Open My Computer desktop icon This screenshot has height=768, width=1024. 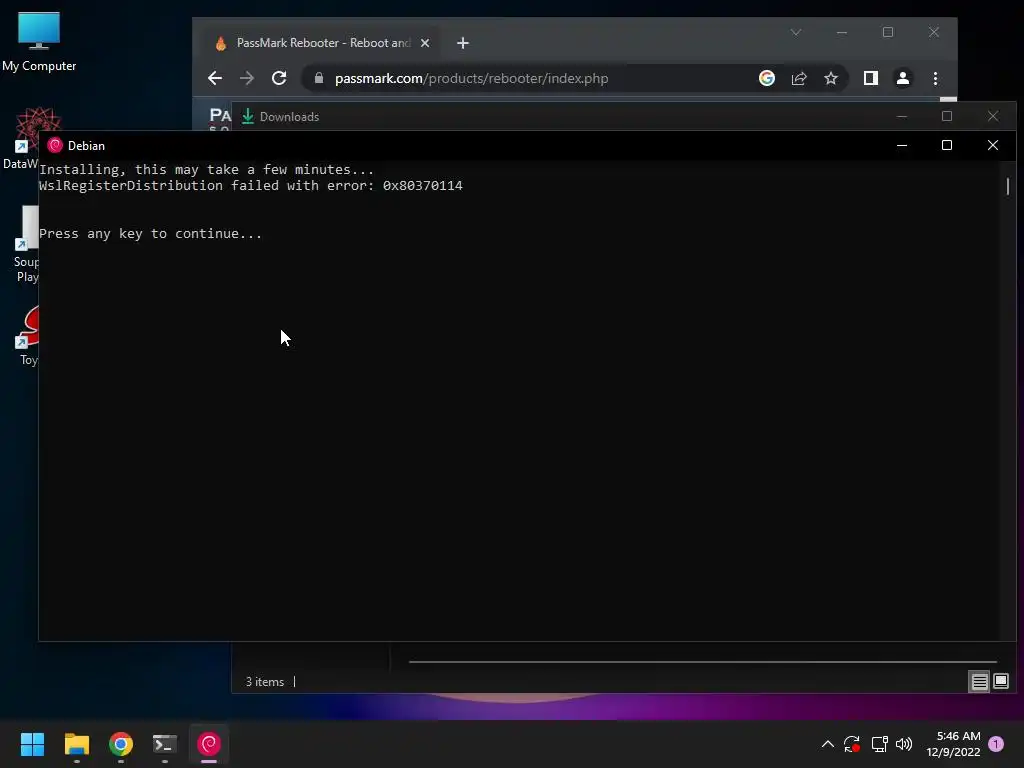[39, 42]
